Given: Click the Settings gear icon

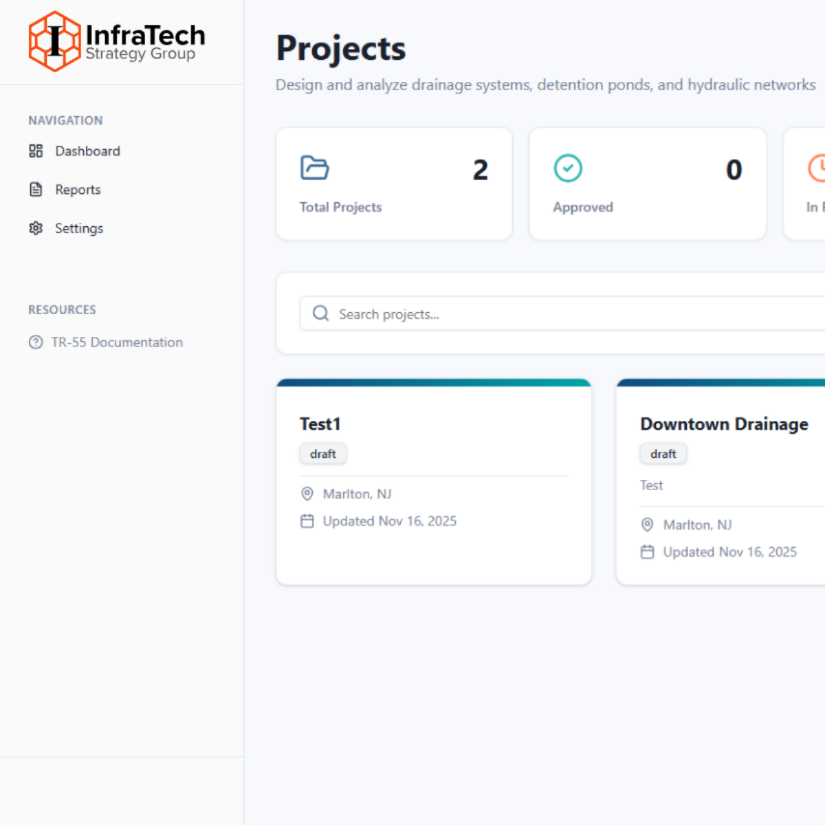Looking at the screenshot, I should pyautogui.click(x=36, y=228).
